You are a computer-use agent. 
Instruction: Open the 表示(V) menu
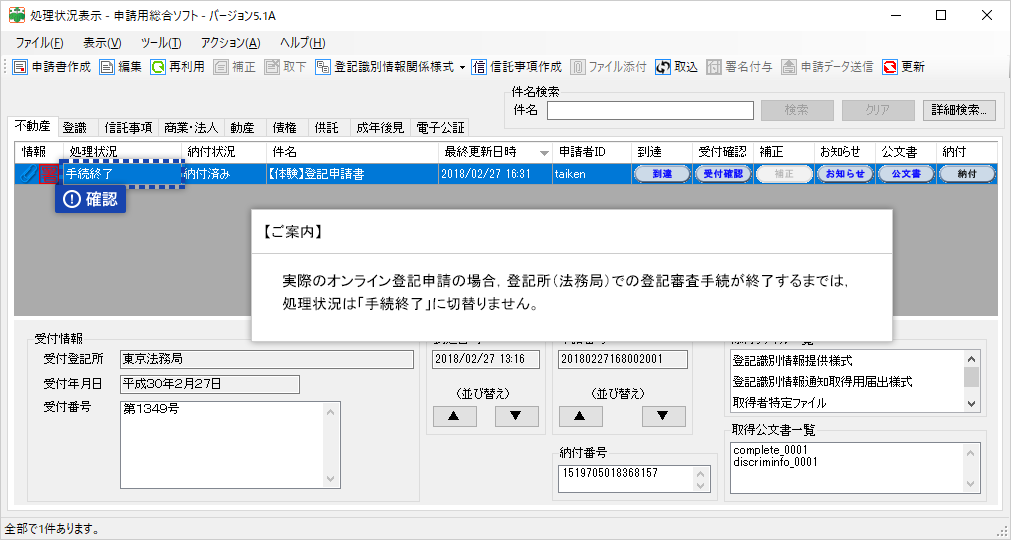click(x=102, y=43)
